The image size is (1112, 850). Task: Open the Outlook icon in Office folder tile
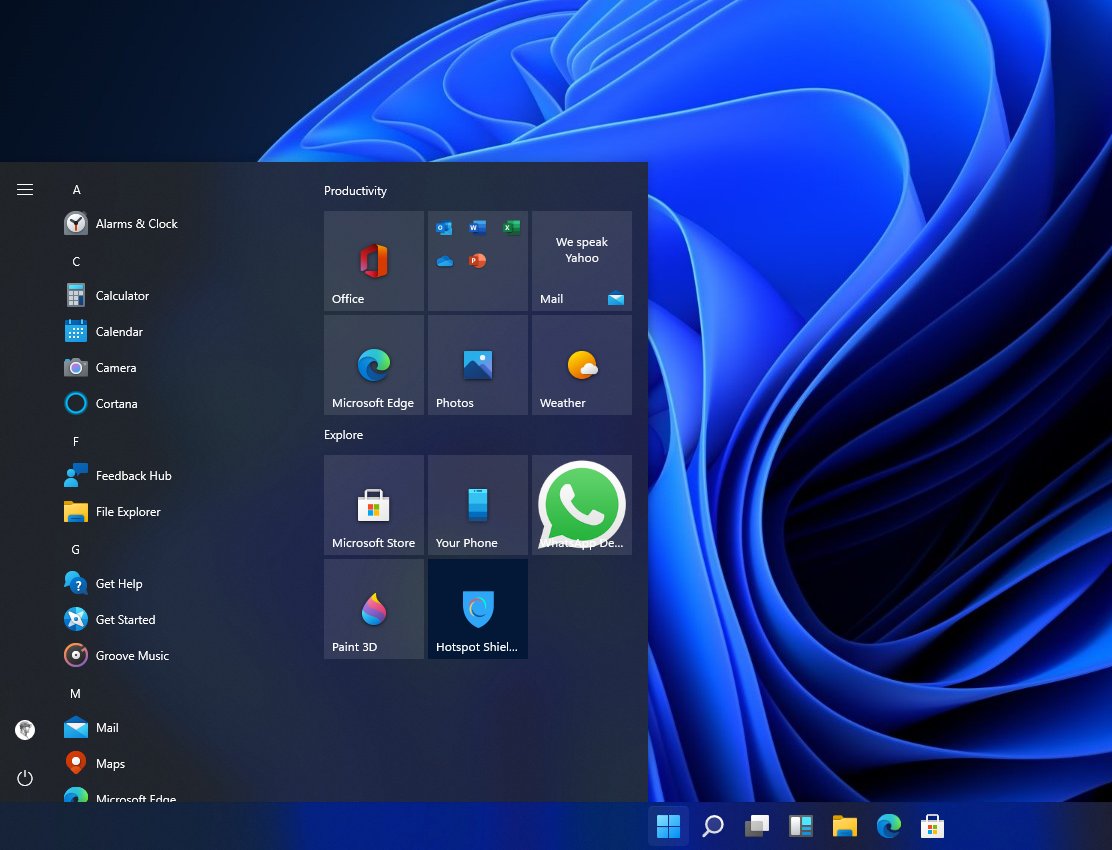(x=445, y=228)
